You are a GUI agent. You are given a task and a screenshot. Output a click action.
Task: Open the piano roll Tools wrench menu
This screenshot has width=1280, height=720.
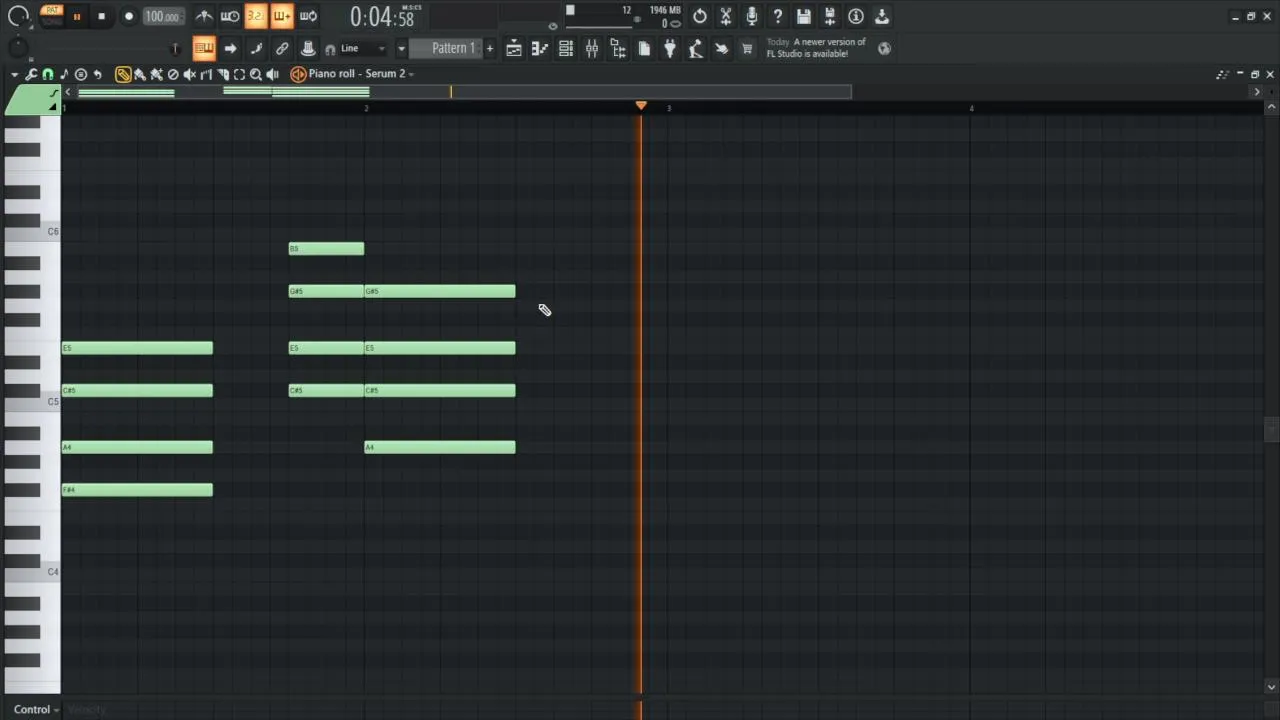pos(31,74)
